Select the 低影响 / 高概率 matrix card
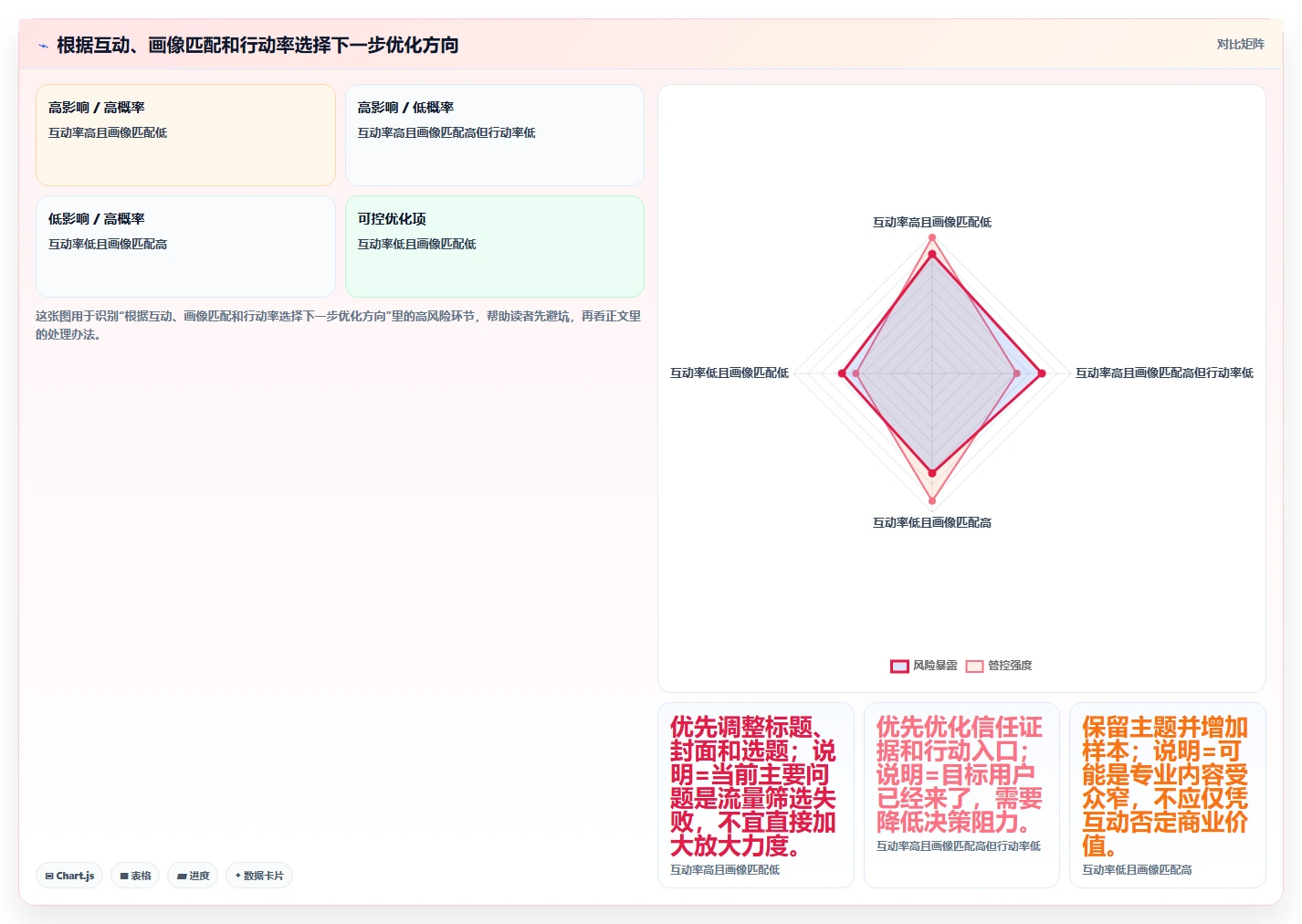This screenshot has height=924, width=1302. coord(185,247)
